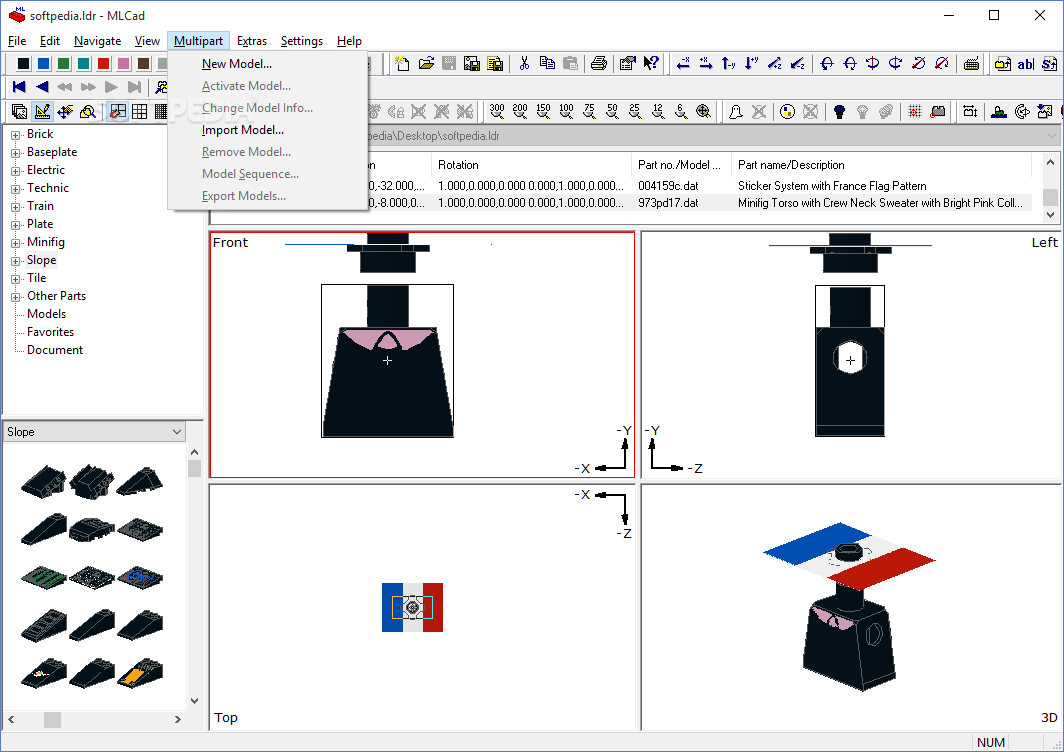Choose Import Model... menu entry
1064x752 pixels.
tap(242, 130)
